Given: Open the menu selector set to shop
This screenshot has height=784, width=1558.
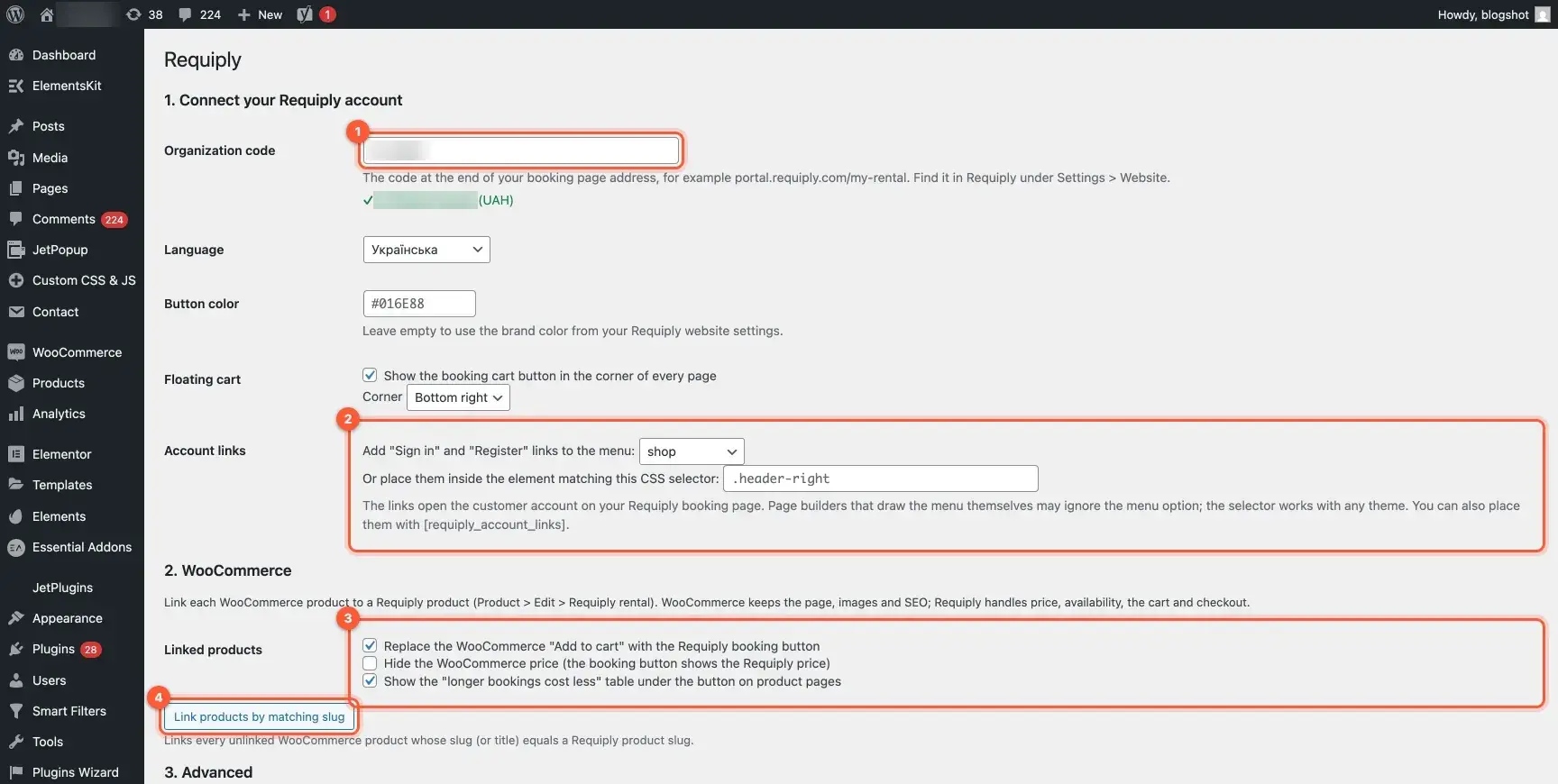Looking at the screenshot, I should 692,451.
